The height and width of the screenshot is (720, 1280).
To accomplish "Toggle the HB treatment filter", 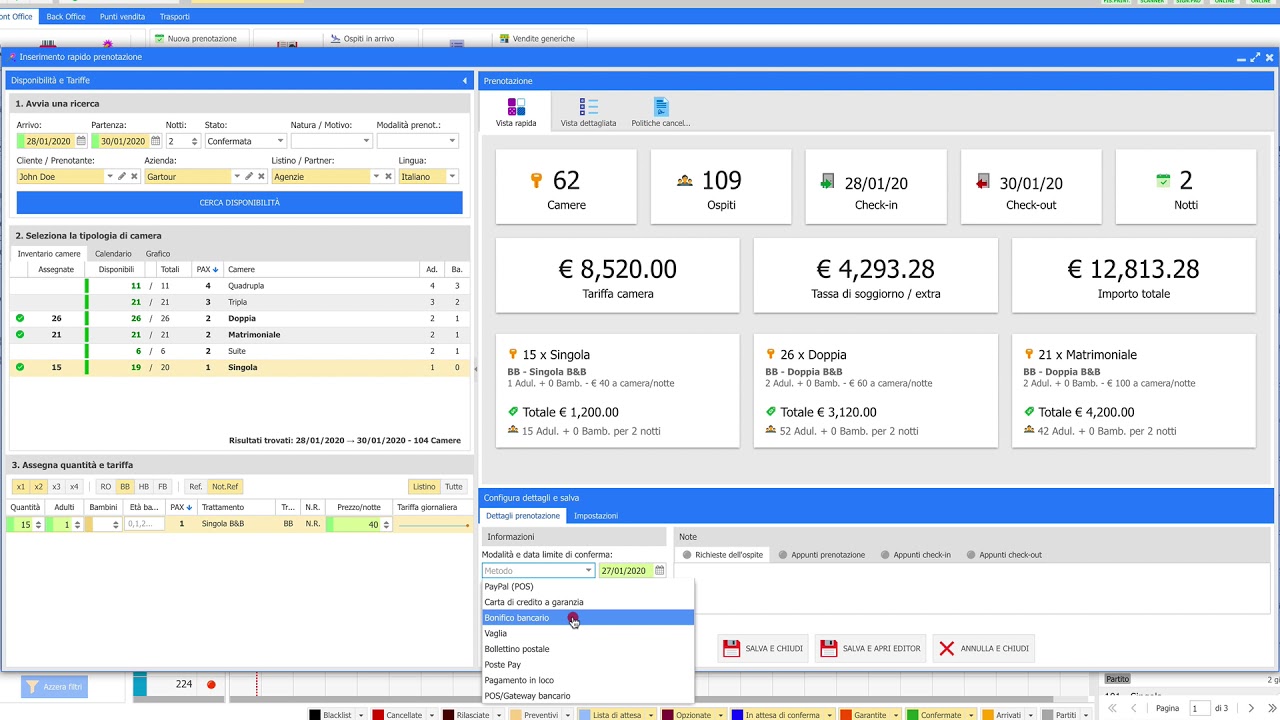I will [144, 487].
